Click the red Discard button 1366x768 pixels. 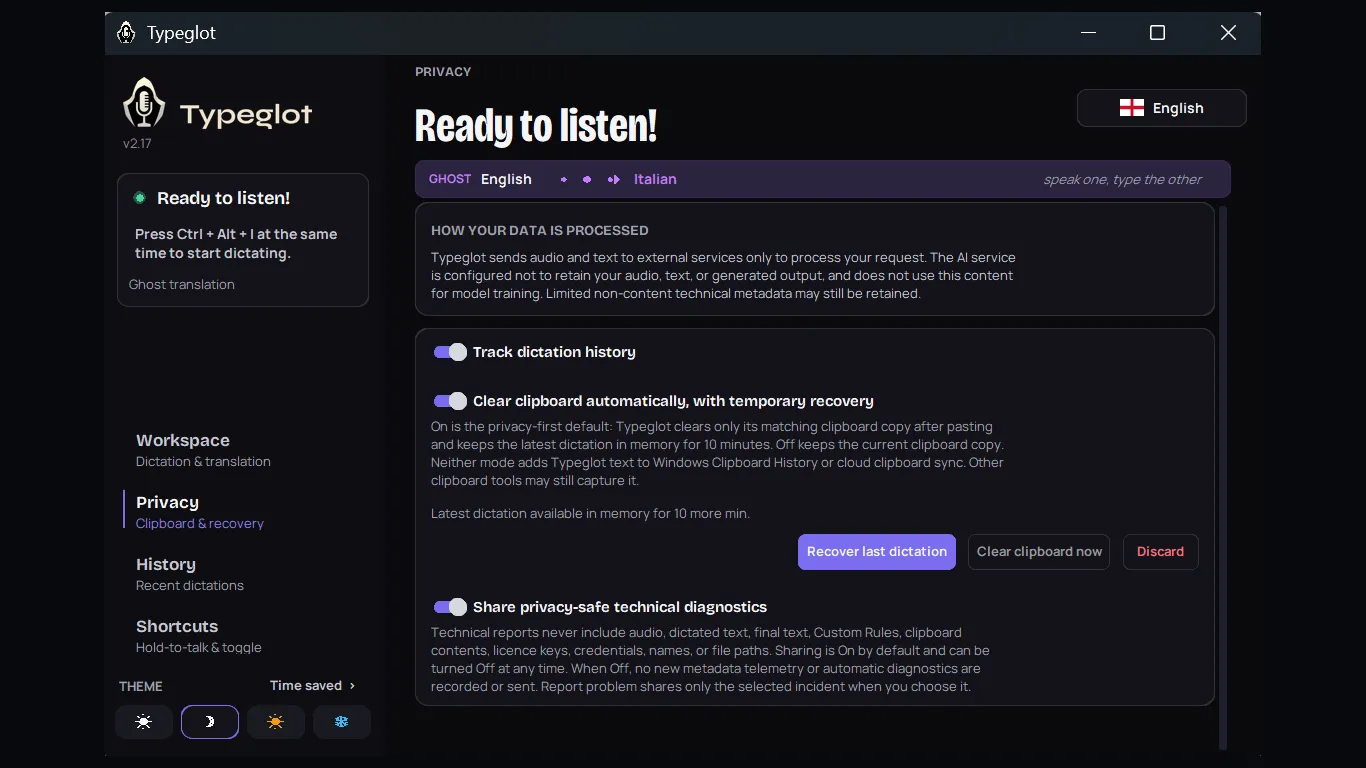1161,552
